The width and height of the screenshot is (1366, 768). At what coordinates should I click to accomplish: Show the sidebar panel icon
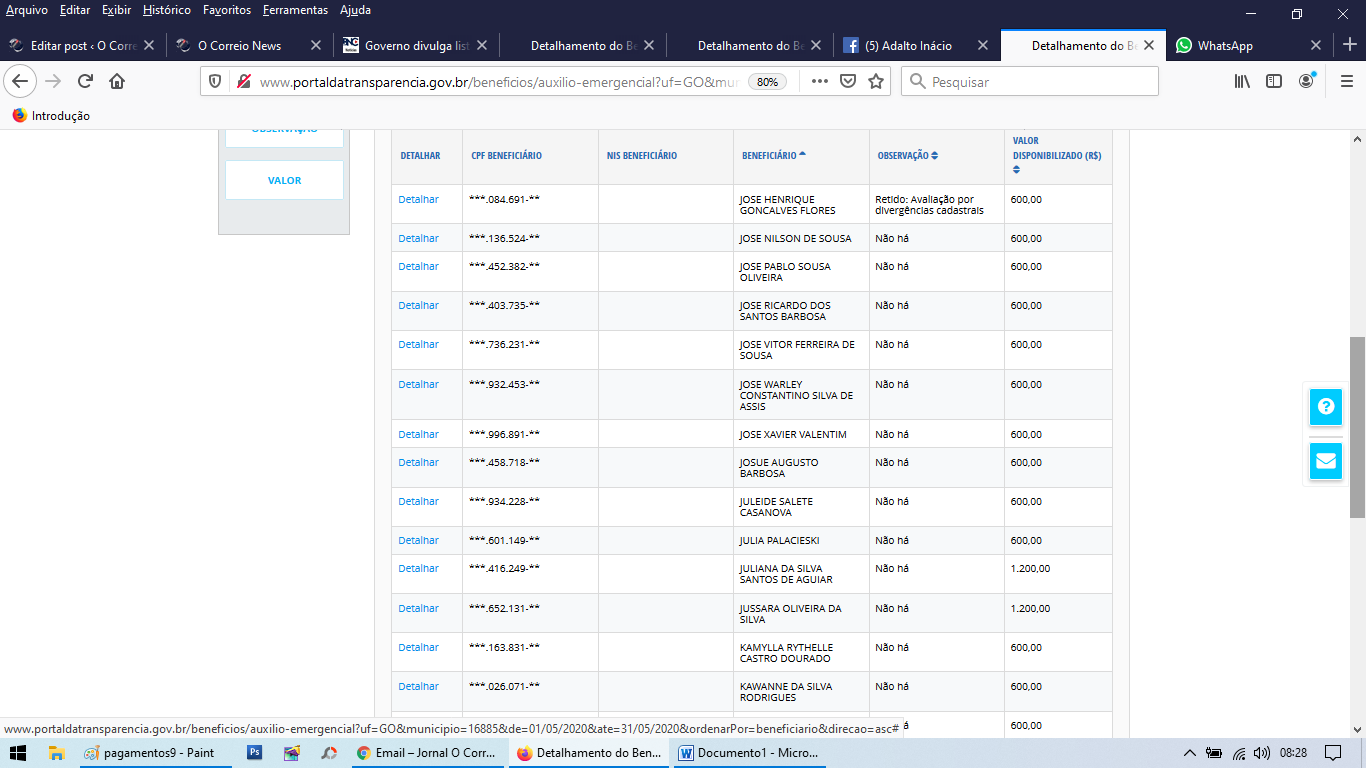(1274, 82)
